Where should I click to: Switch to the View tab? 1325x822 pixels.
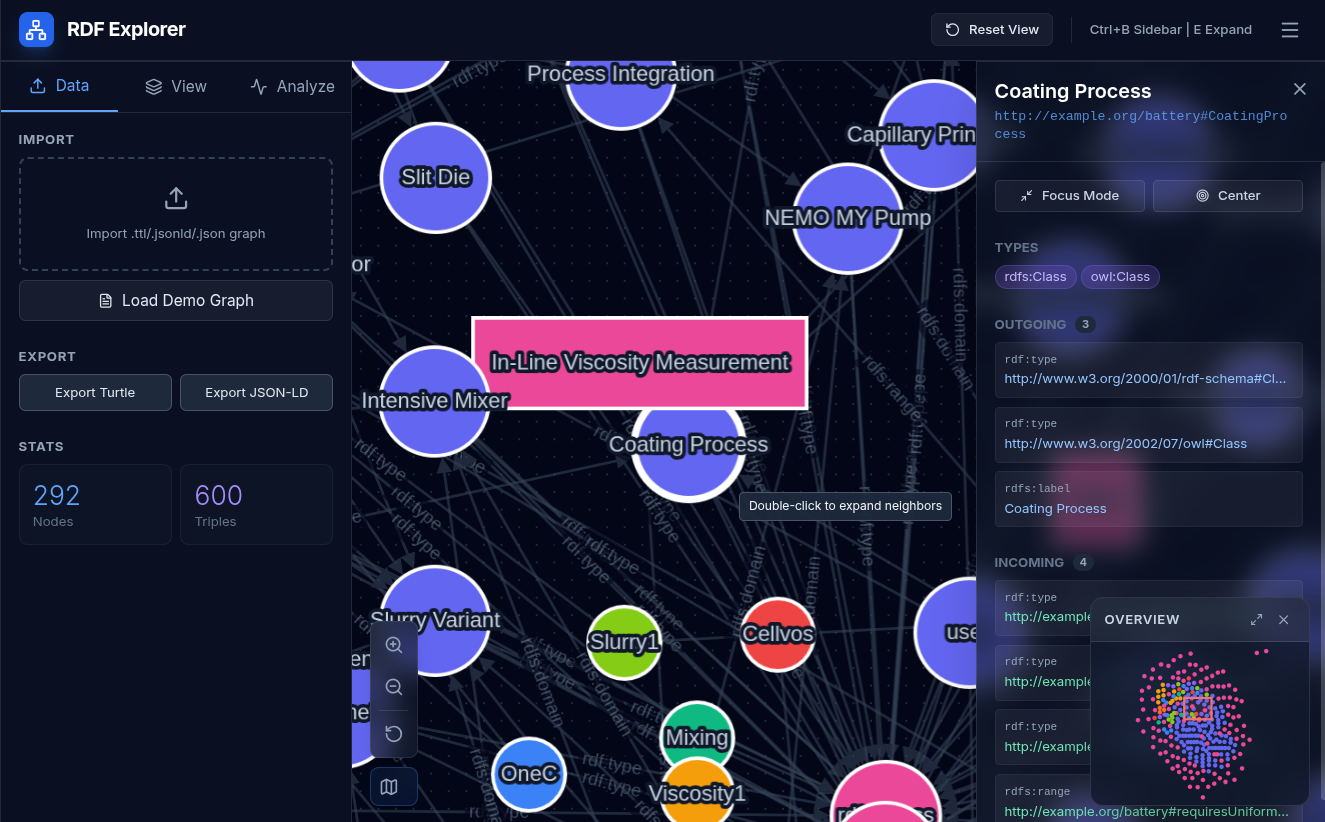[x=176, y=86]
